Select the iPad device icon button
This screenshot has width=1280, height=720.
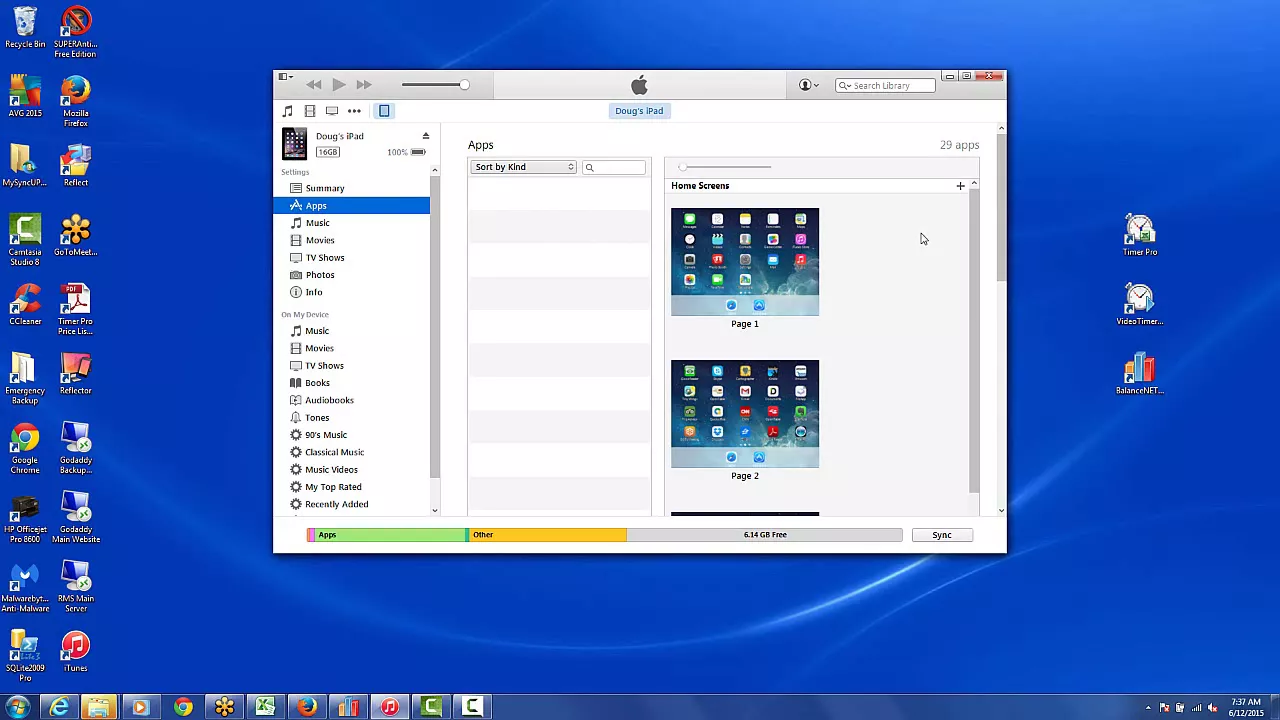click(x=384, y=111)
